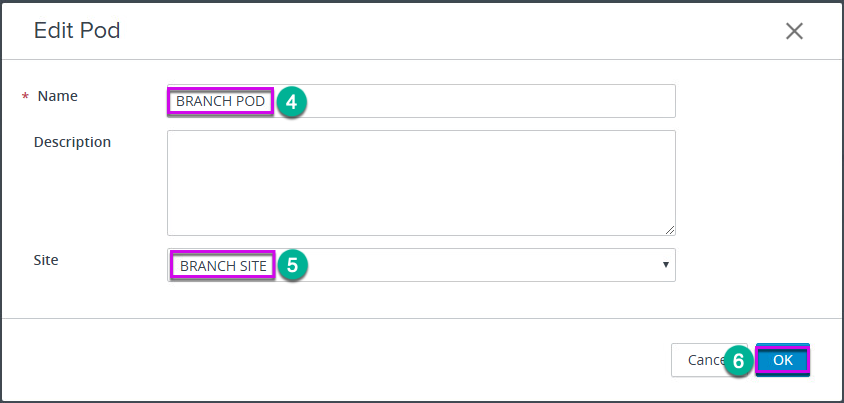Close the Edit Pod dialog with X

point(794,31)
